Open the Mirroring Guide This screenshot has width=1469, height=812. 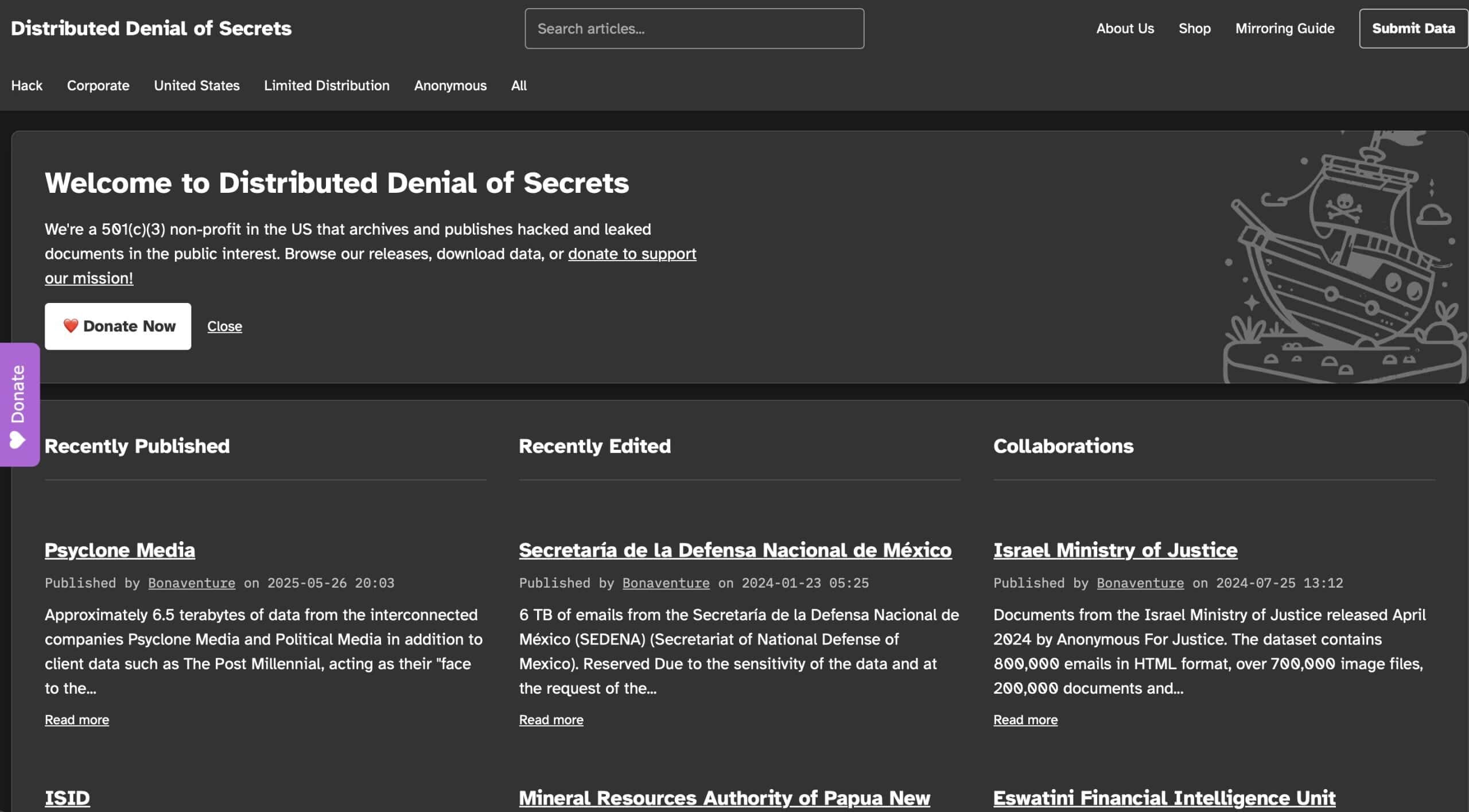(1285, 29)
